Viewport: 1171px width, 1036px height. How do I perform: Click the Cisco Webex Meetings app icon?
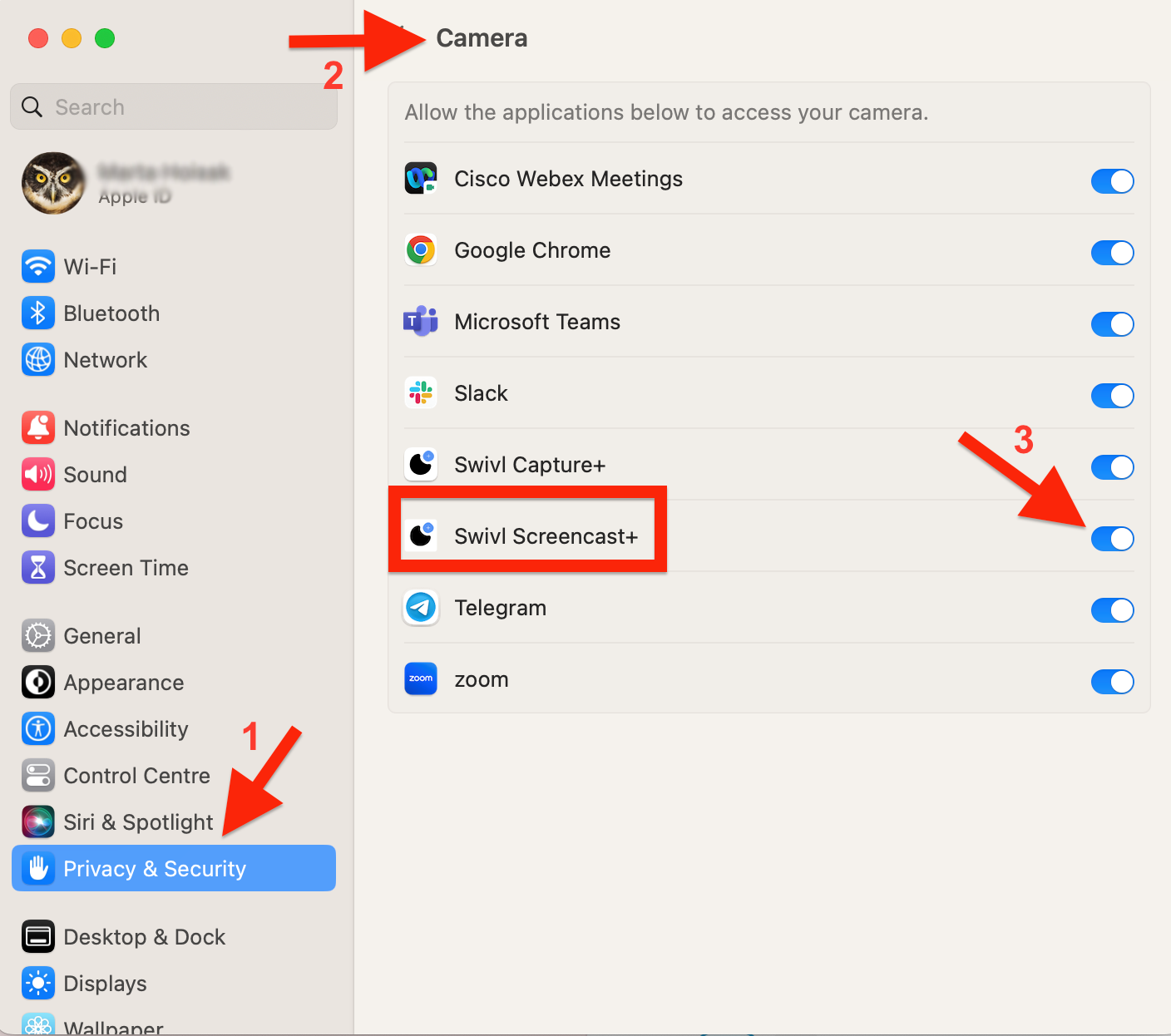[x=421, y=179]
